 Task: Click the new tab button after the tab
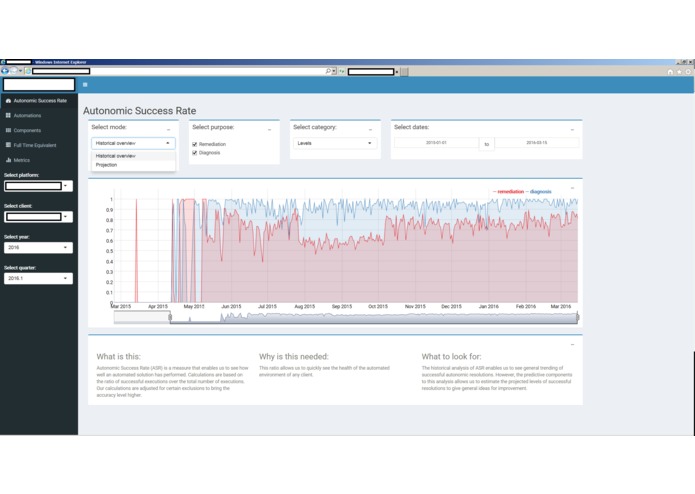[x=404, y=72]
